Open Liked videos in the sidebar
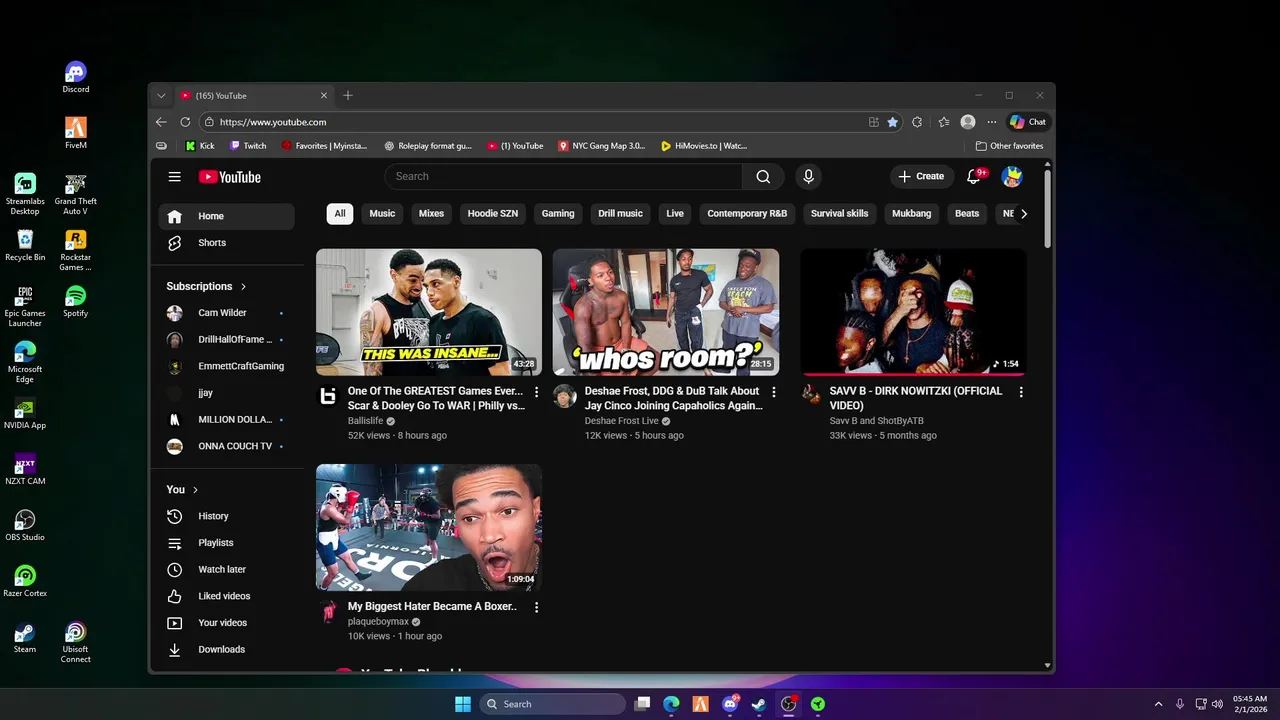The image size is (1280, 720). click(226, 597)
